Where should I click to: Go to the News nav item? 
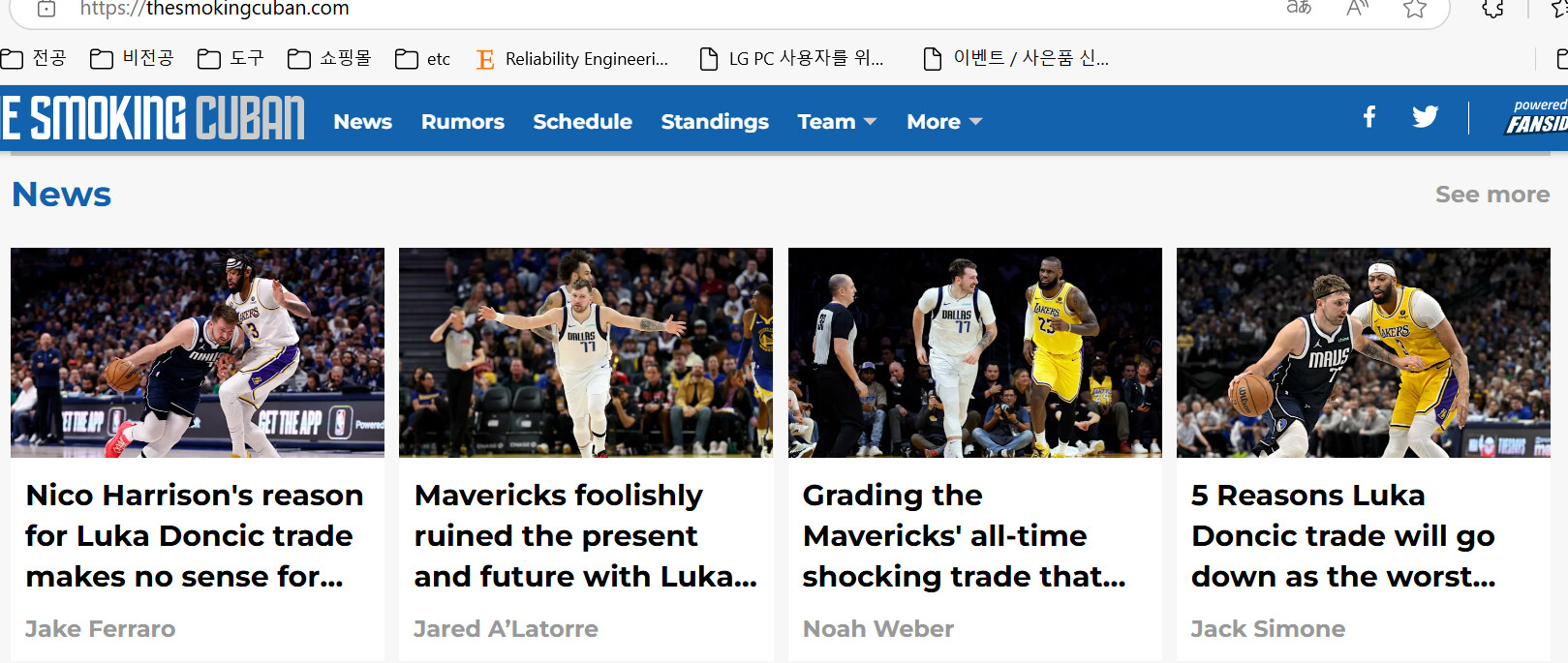(363, 122)
